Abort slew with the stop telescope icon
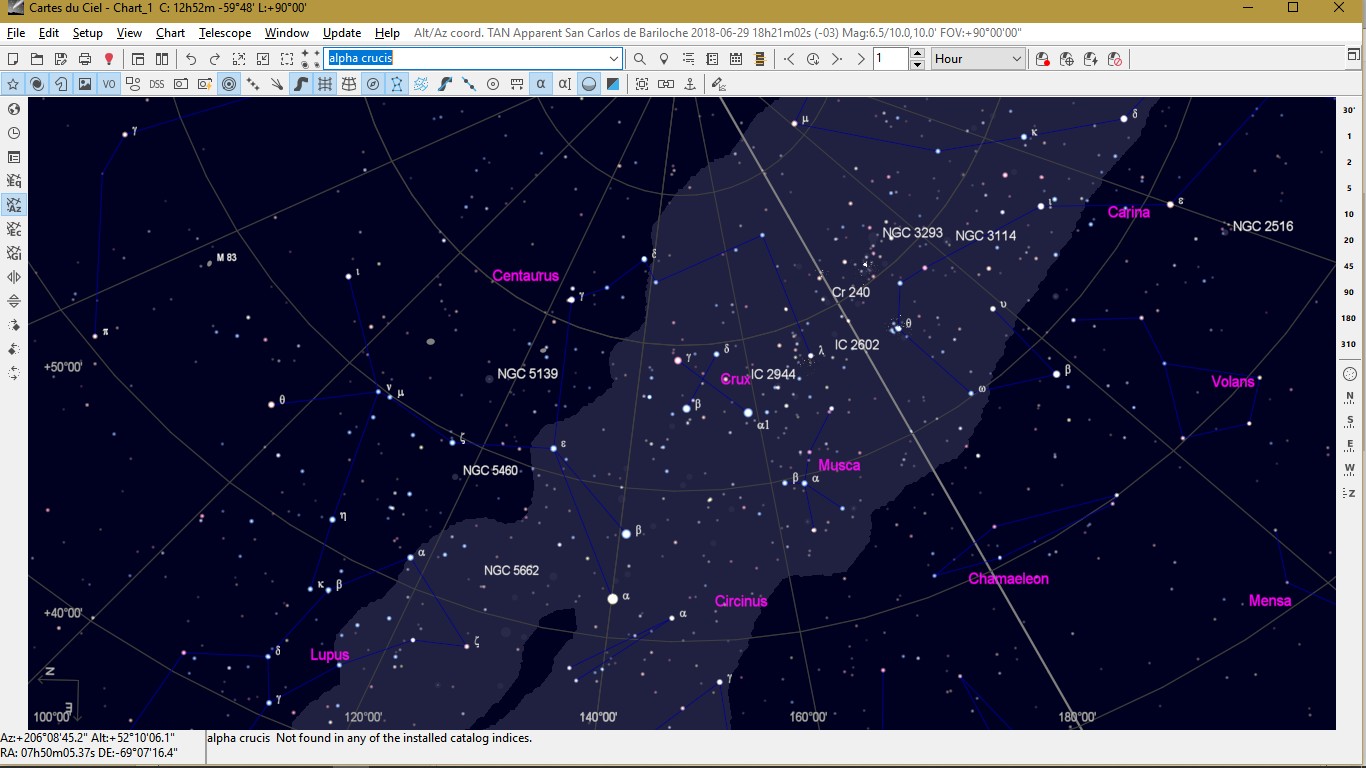This screenshot has height=768, width=1366. tap(1115, 59)
